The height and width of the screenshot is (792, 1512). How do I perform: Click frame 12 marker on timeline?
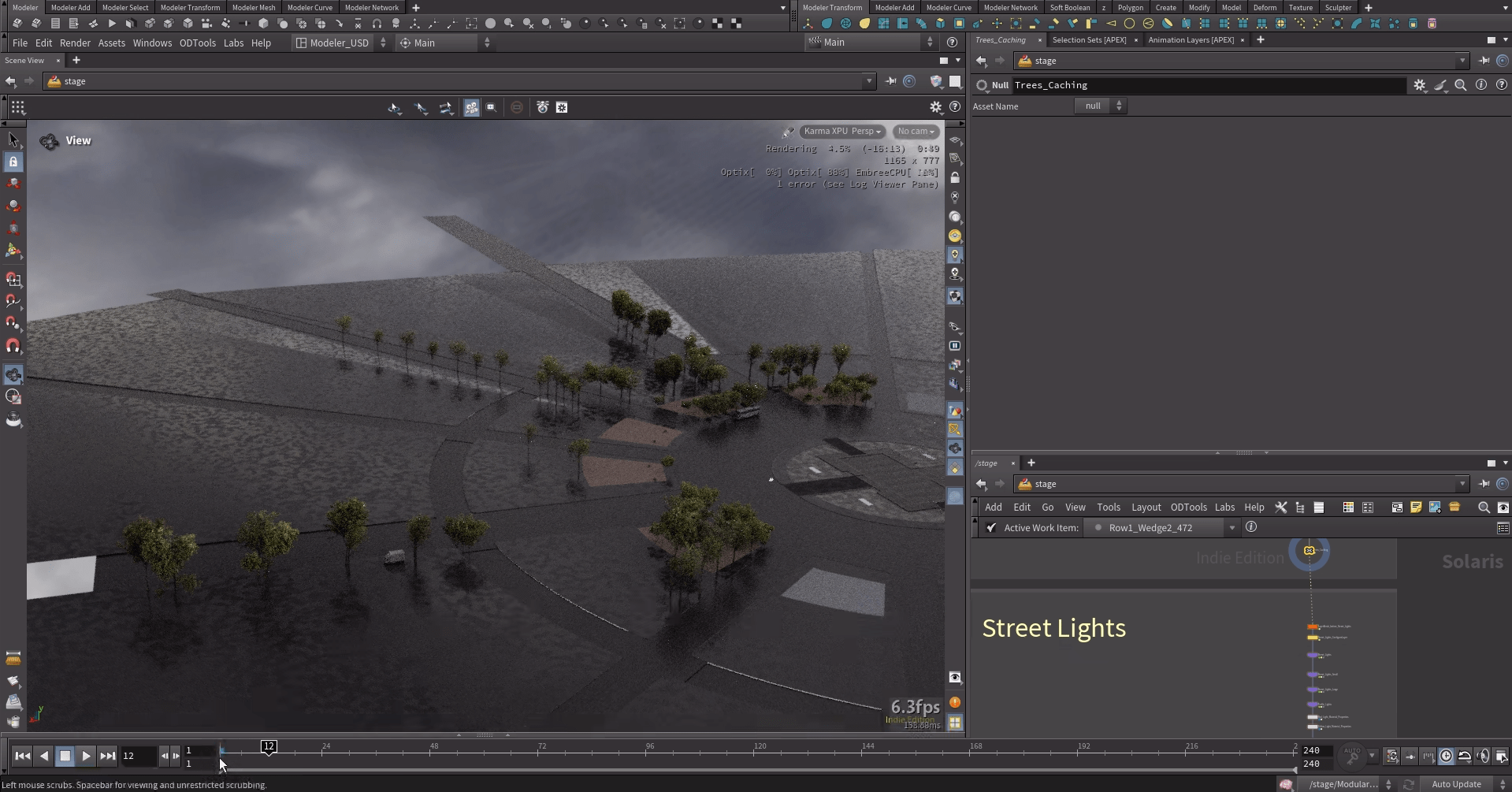(x=269, y=746)
